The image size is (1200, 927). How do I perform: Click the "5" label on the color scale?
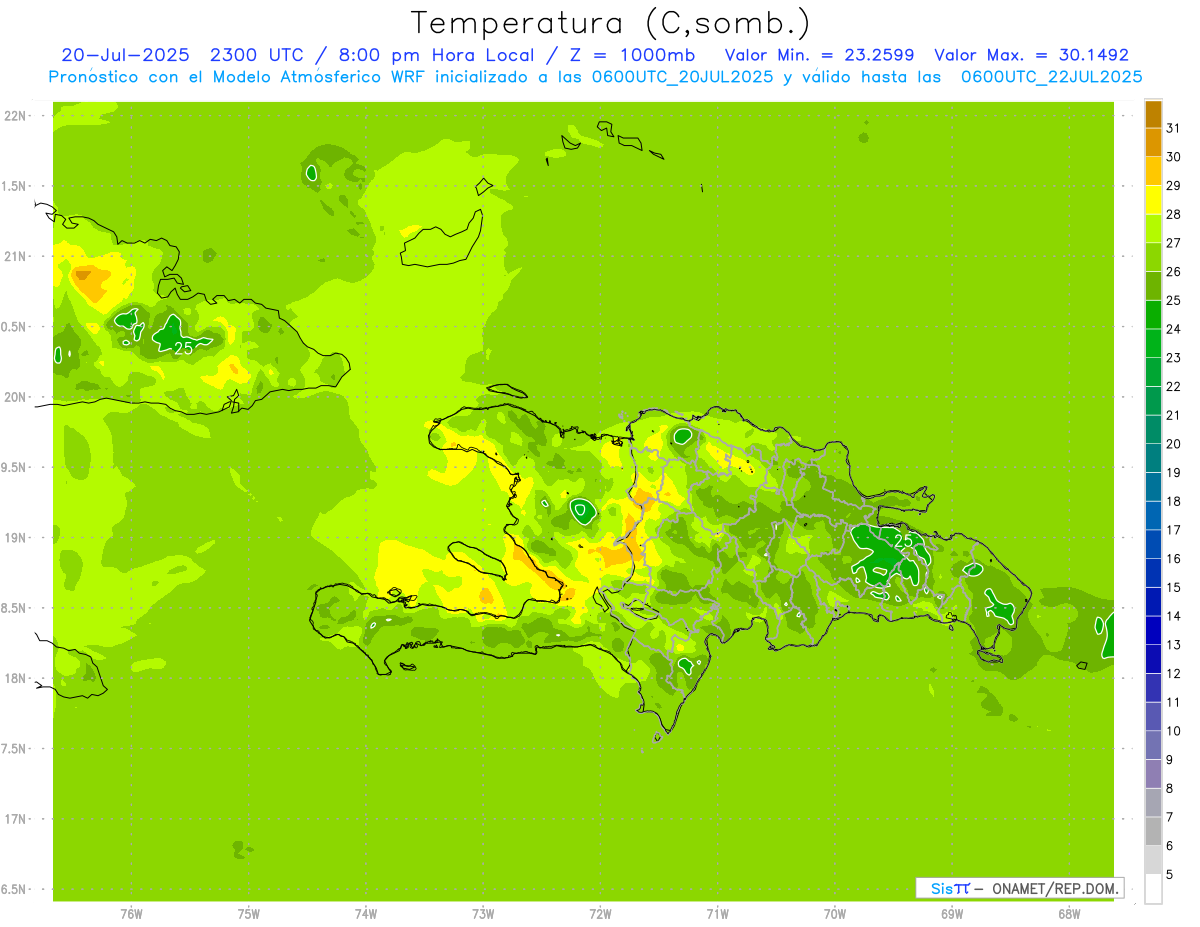pyautogui.click(x=1170, y=875)
